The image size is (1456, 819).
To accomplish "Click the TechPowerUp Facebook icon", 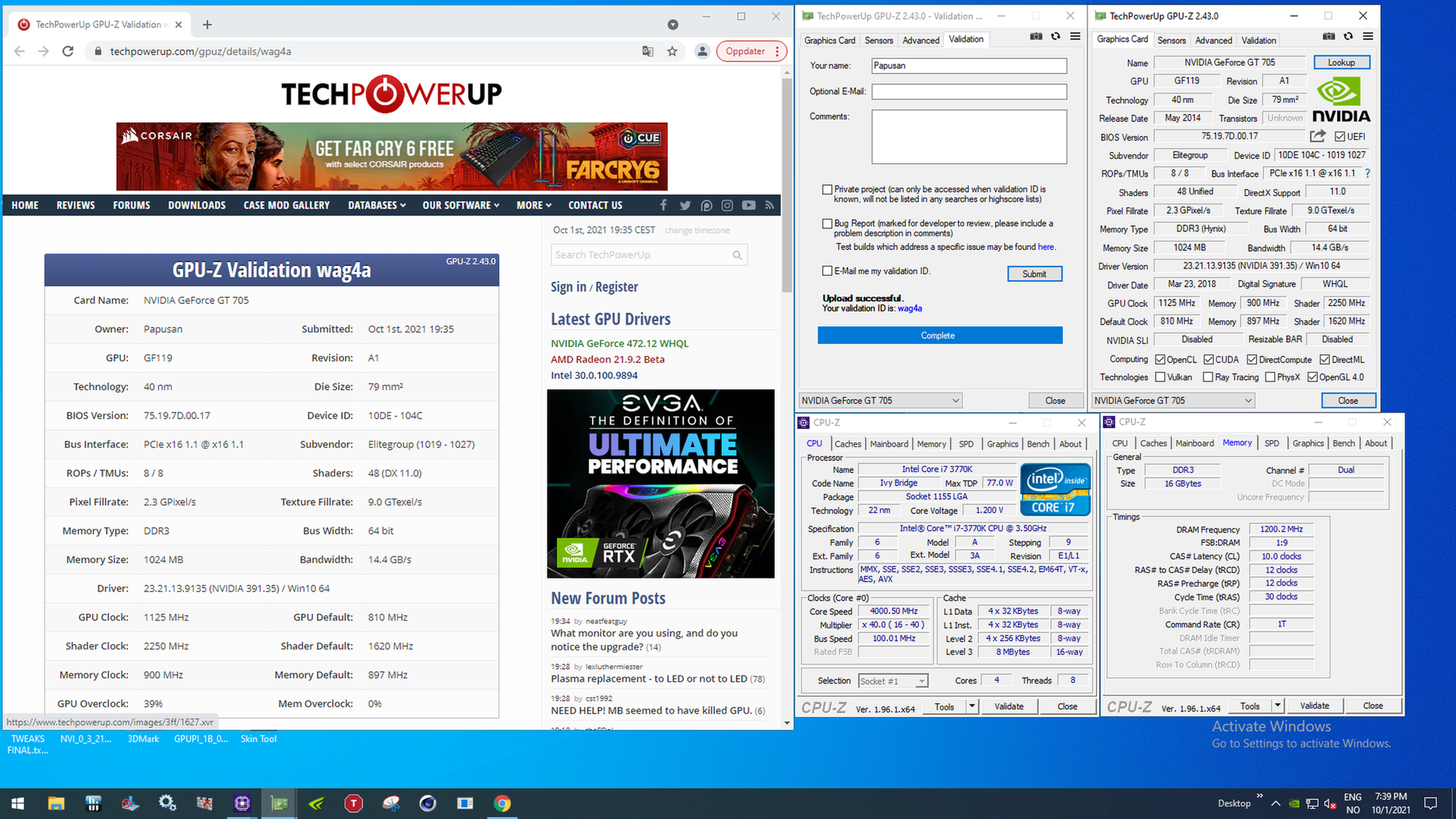I will 664,205.
